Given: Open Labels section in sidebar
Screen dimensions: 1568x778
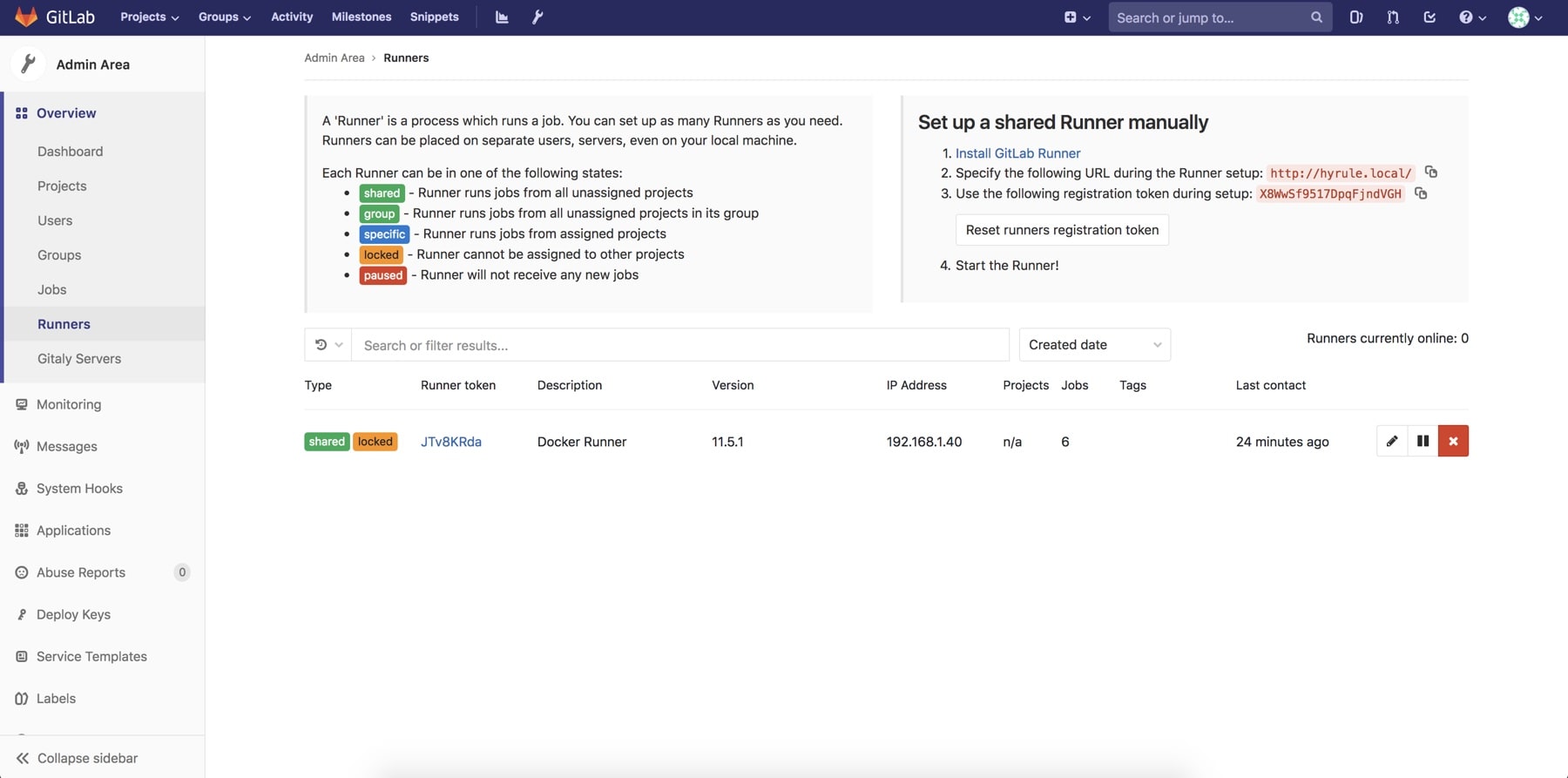Looking at the screenshot, I should pos(56,698).
